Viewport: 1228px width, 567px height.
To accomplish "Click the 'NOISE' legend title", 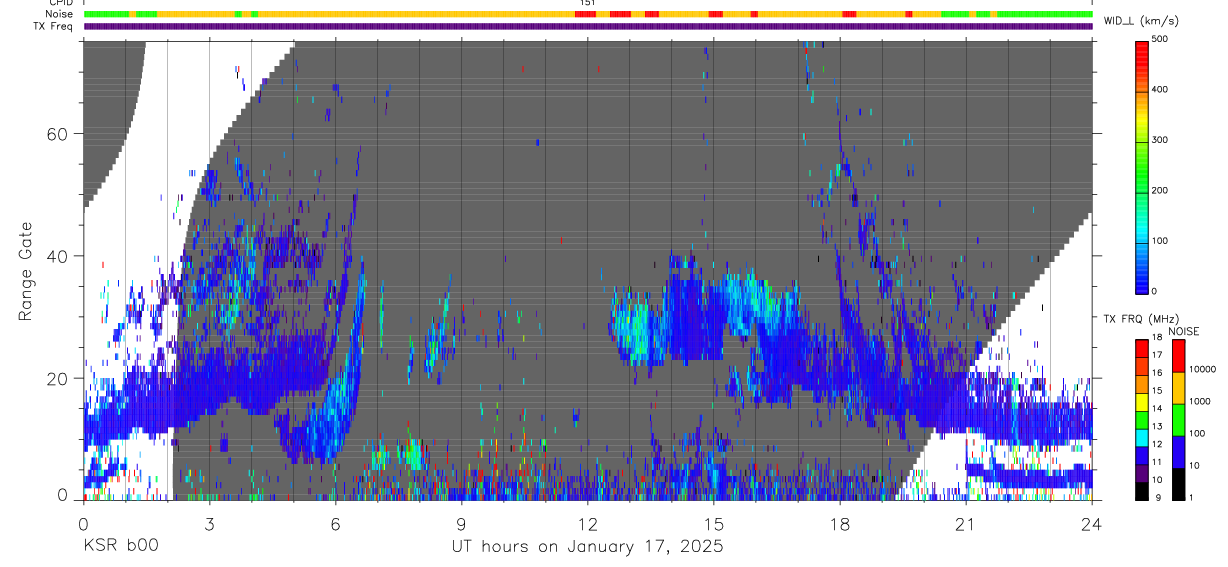I will click(x=1183, y=331).
